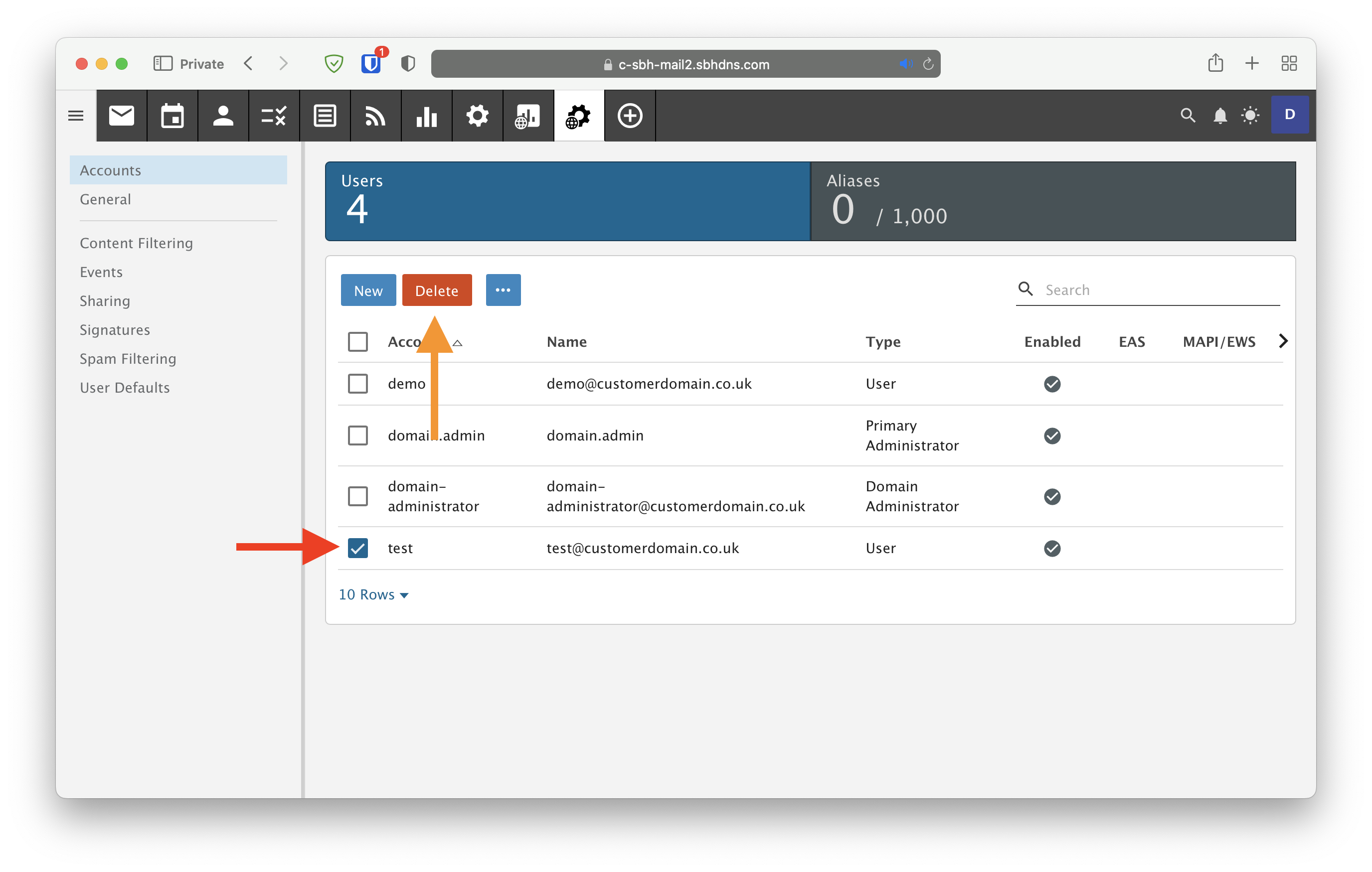
Task: Click the blue New button
Action: pos(368,291)
